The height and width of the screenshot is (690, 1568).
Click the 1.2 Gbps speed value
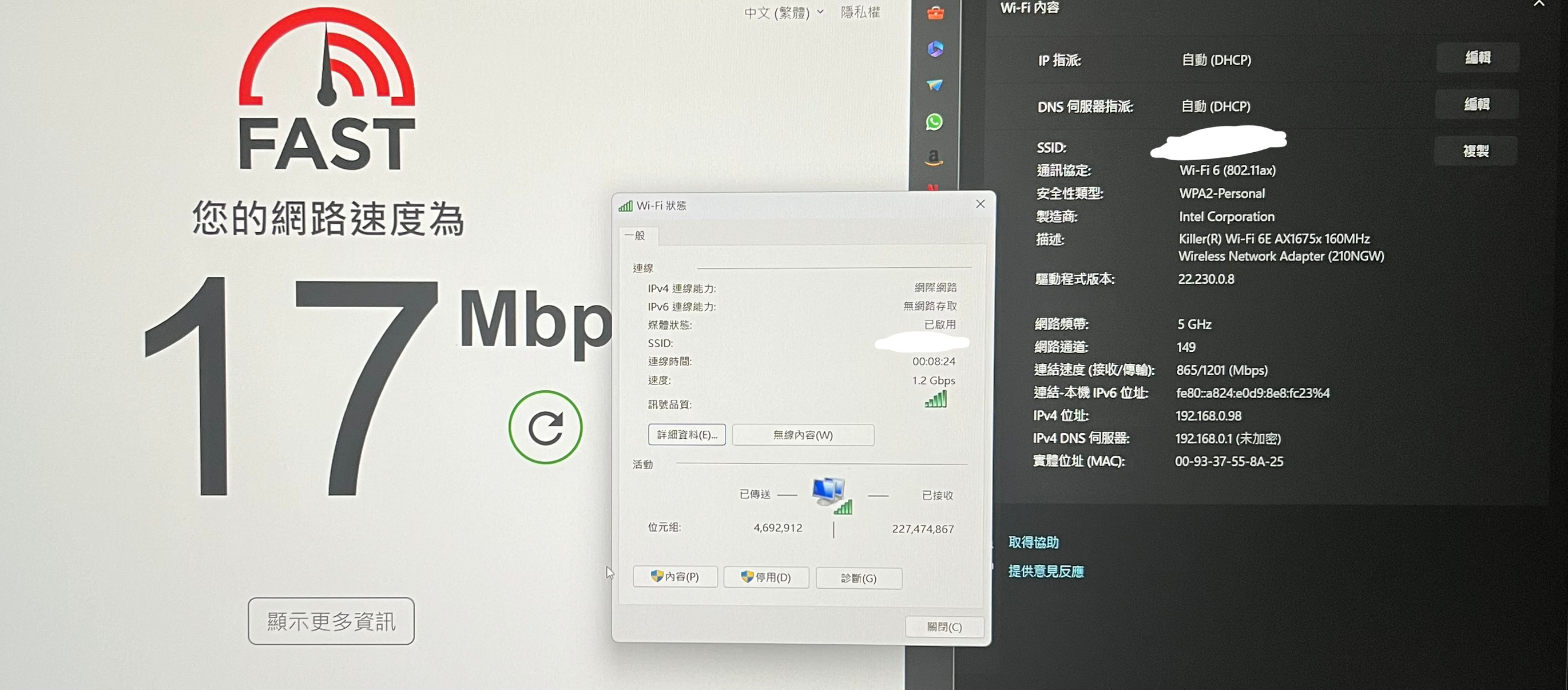(x=933, y=380)
